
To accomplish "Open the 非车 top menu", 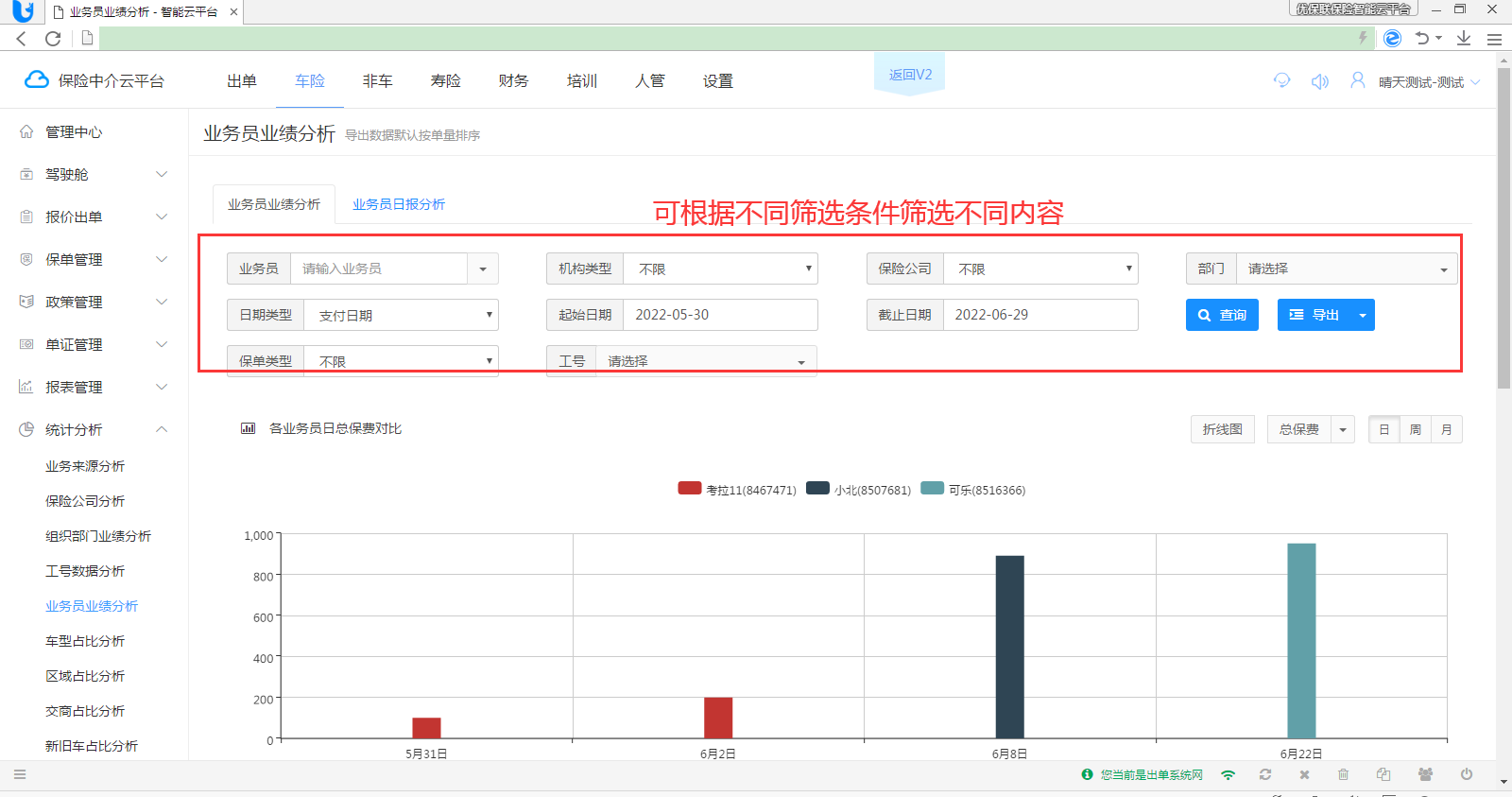I will [x=378, y=81].
